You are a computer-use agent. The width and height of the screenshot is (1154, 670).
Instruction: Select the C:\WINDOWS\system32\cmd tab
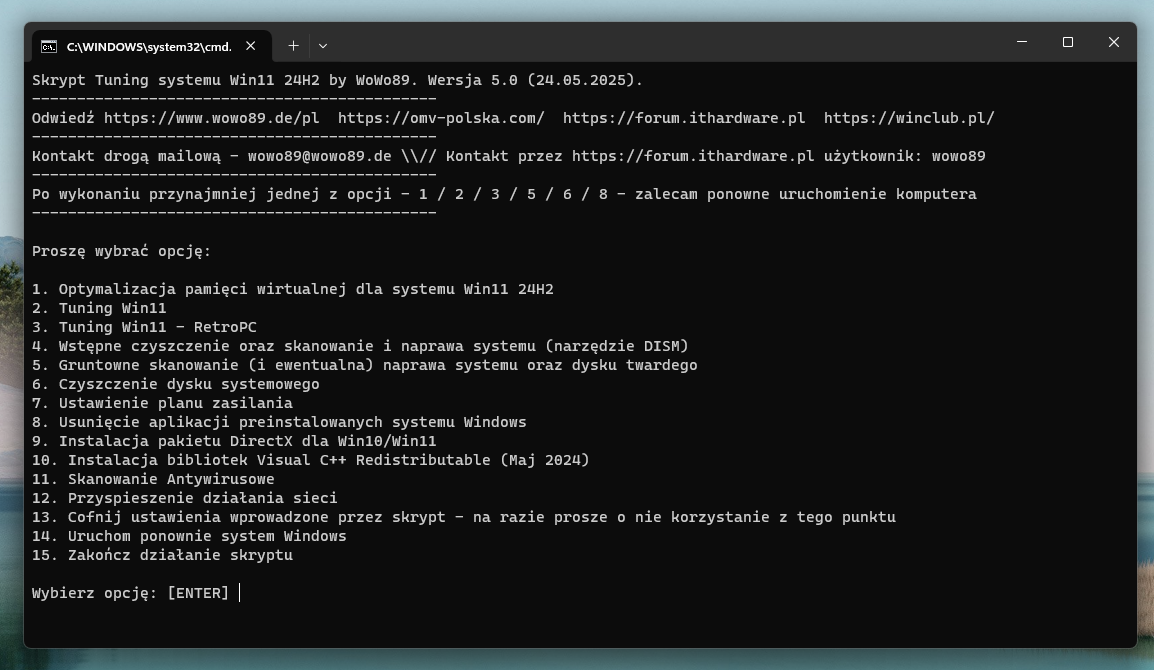click(152, 46)
